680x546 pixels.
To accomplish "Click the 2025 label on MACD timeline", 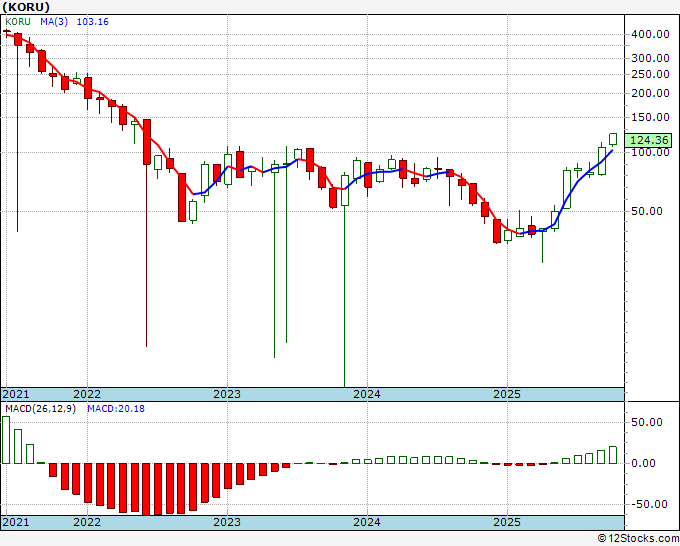I will tap(507, 522).
